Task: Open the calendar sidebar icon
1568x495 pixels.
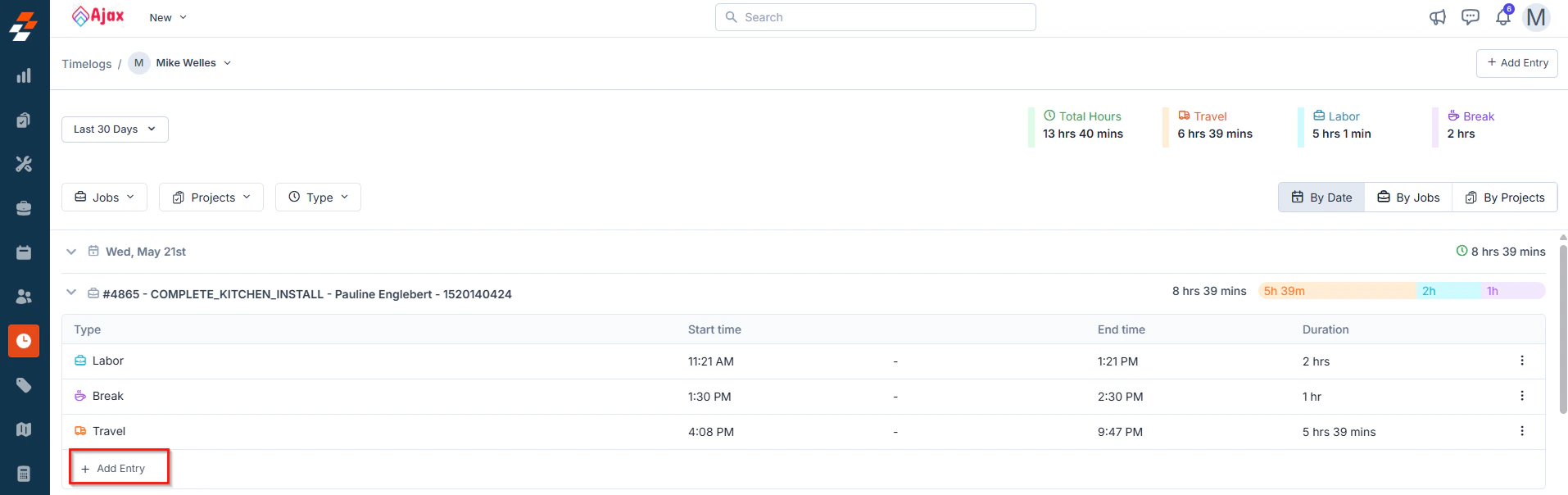Action: tap(24, 252)
